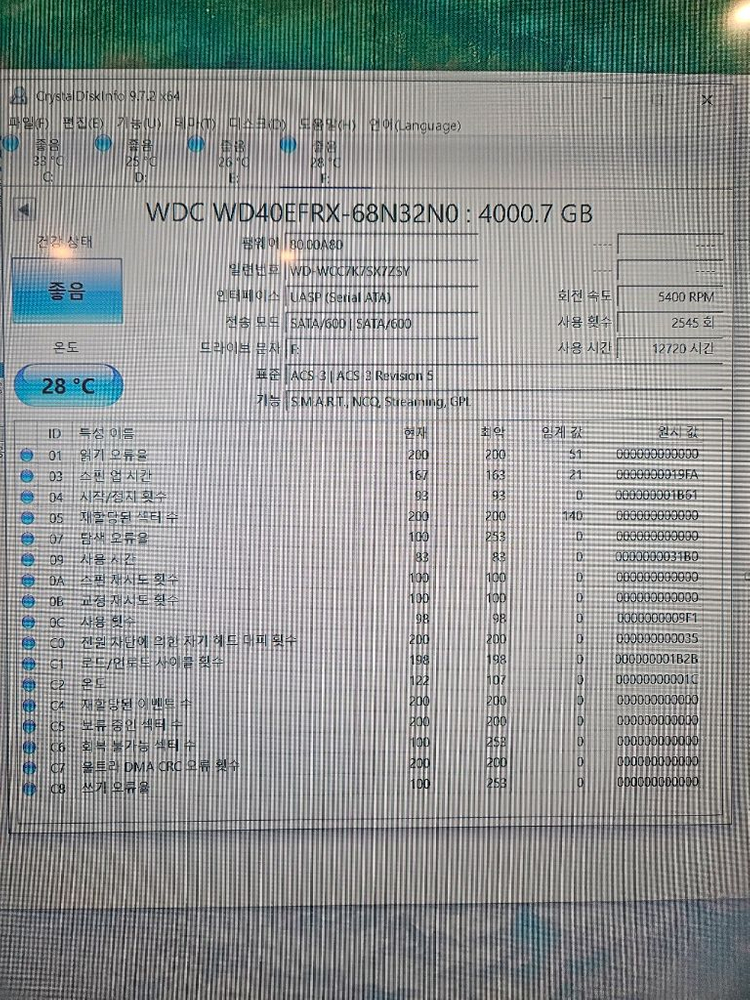750x1000 pixels.
Task: Open the 테마(T) menu
Action: [195, 123]
